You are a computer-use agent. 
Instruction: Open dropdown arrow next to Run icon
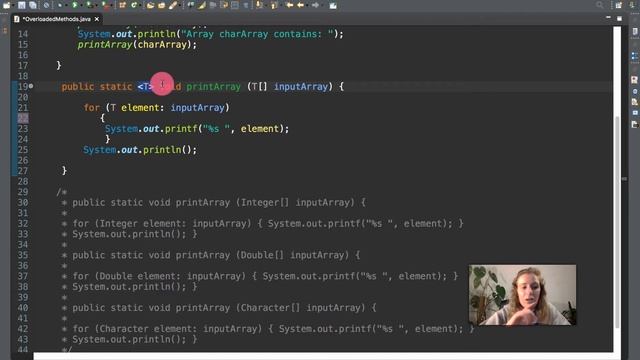pos(81,6)
